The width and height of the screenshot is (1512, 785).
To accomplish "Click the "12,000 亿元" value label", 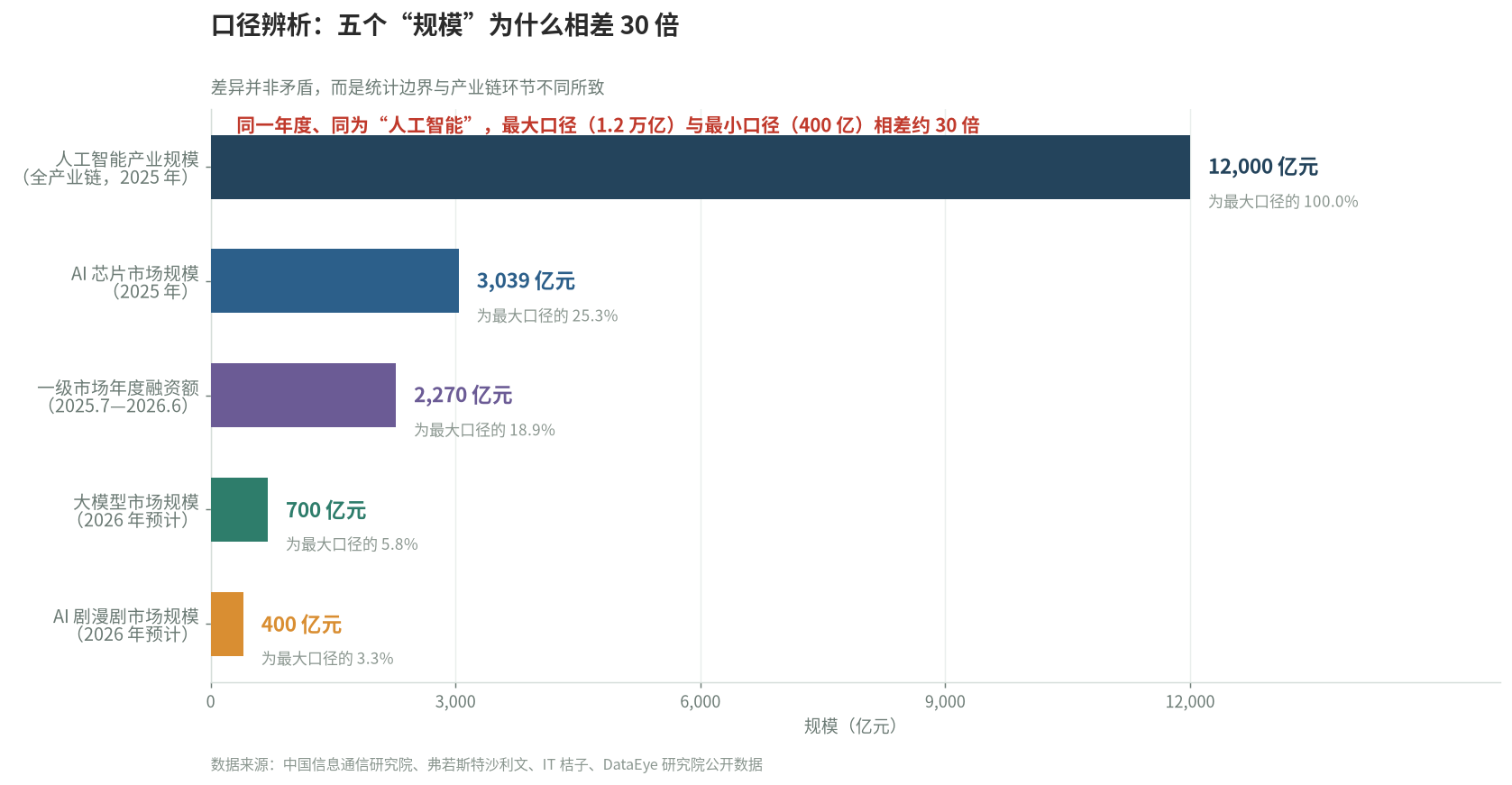I will click(x=1263, y=167).
